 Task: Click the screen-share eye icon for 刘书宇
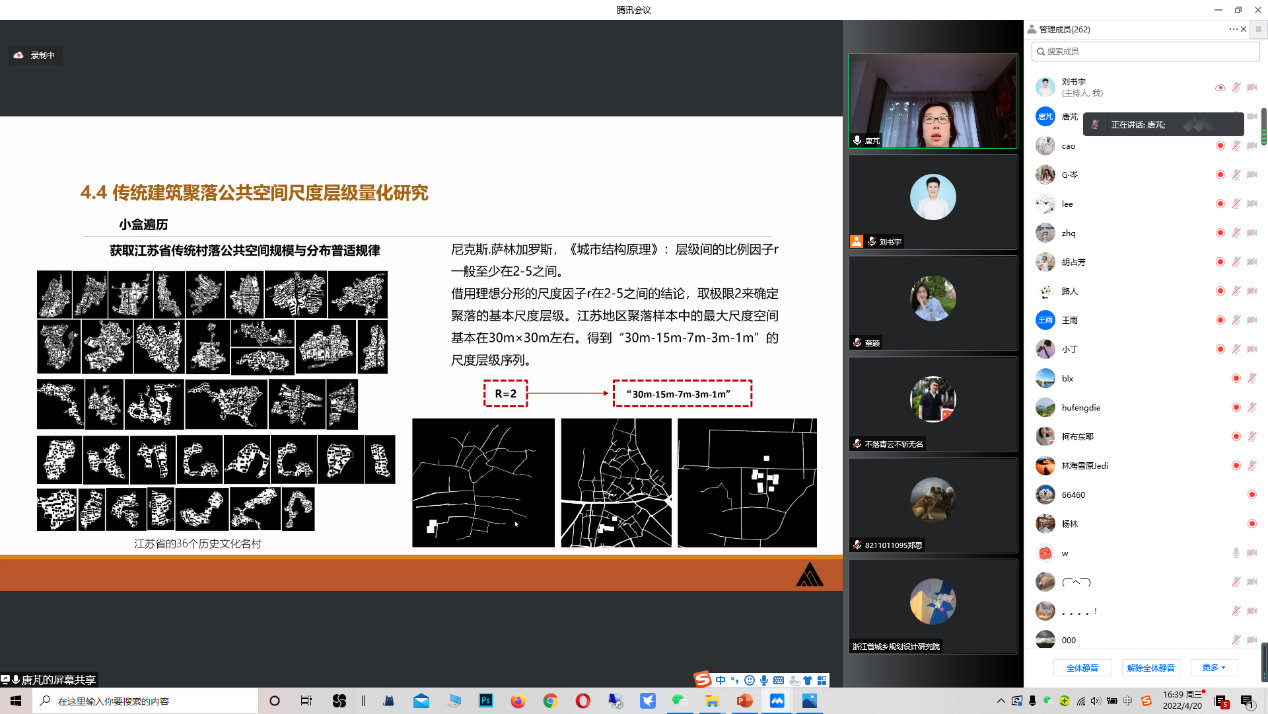coord(1220,88)
